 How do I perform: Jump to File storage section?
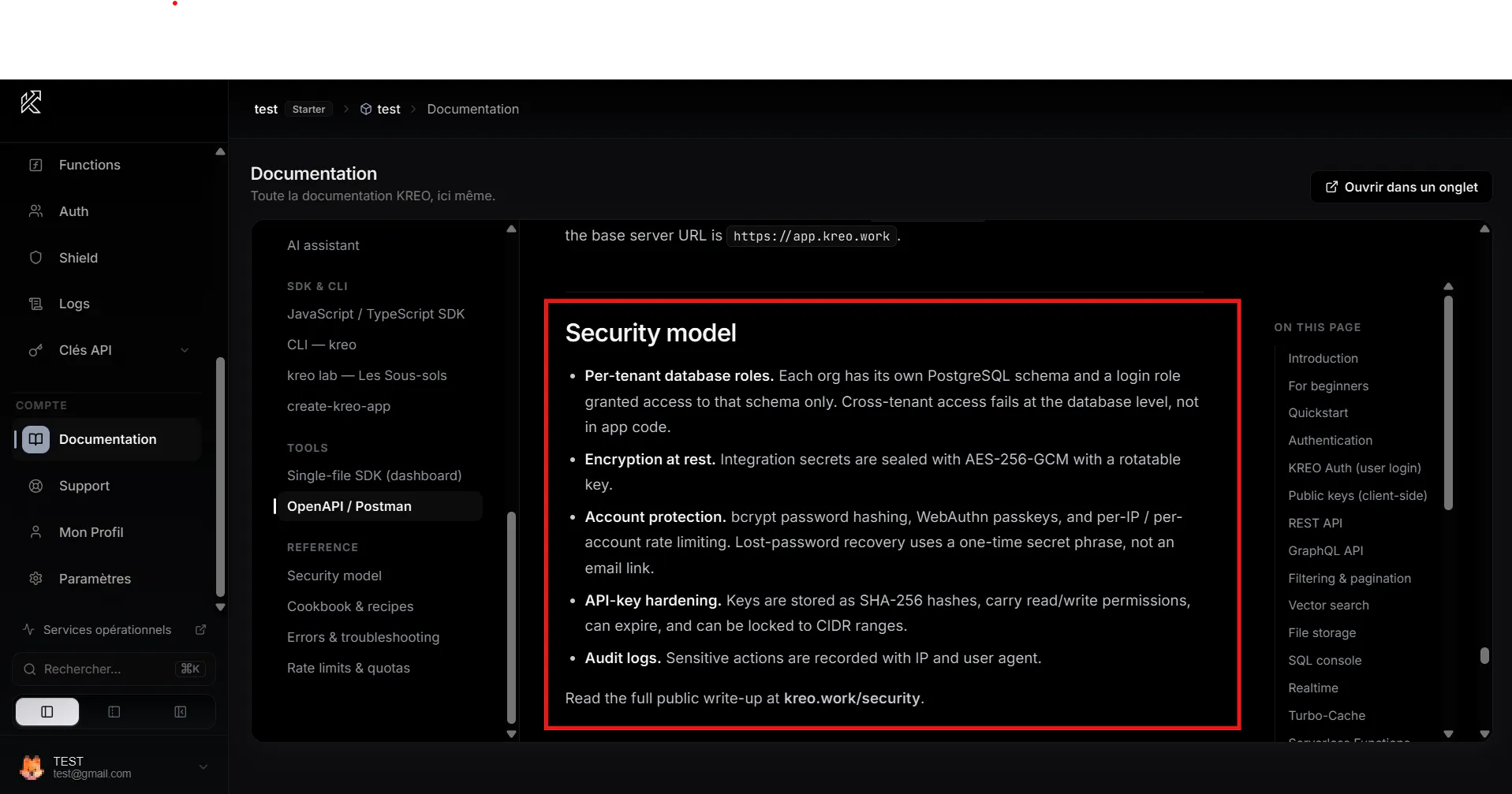click(x=1322, y=633)
